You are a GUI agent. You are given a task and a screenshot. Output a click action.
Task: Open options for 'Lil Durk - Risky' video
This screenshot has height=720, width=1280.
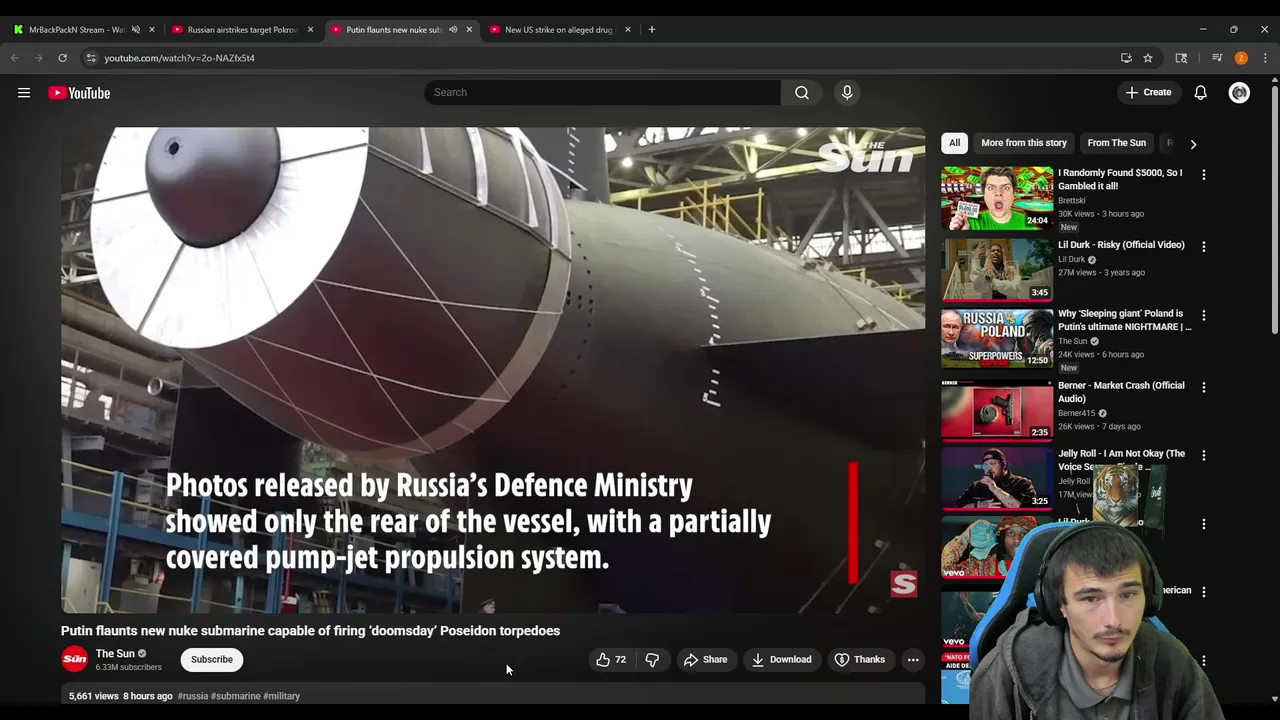click(x=1204, y=246)
